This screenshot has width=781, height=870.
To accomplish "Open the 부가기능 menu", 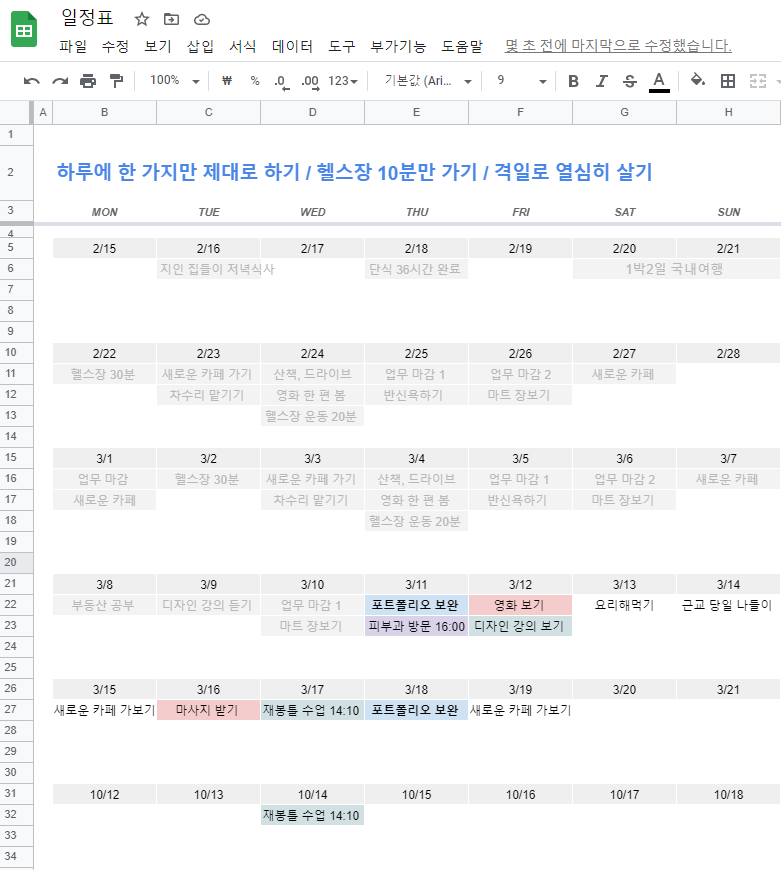I will (398, 46).
